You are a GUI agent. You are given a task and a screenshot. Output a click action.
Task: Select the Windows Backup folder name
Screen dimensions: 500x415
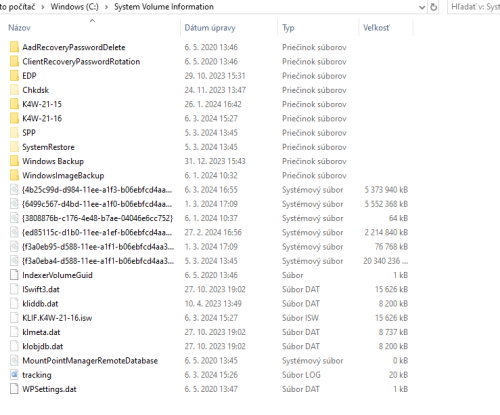(53, 161)
